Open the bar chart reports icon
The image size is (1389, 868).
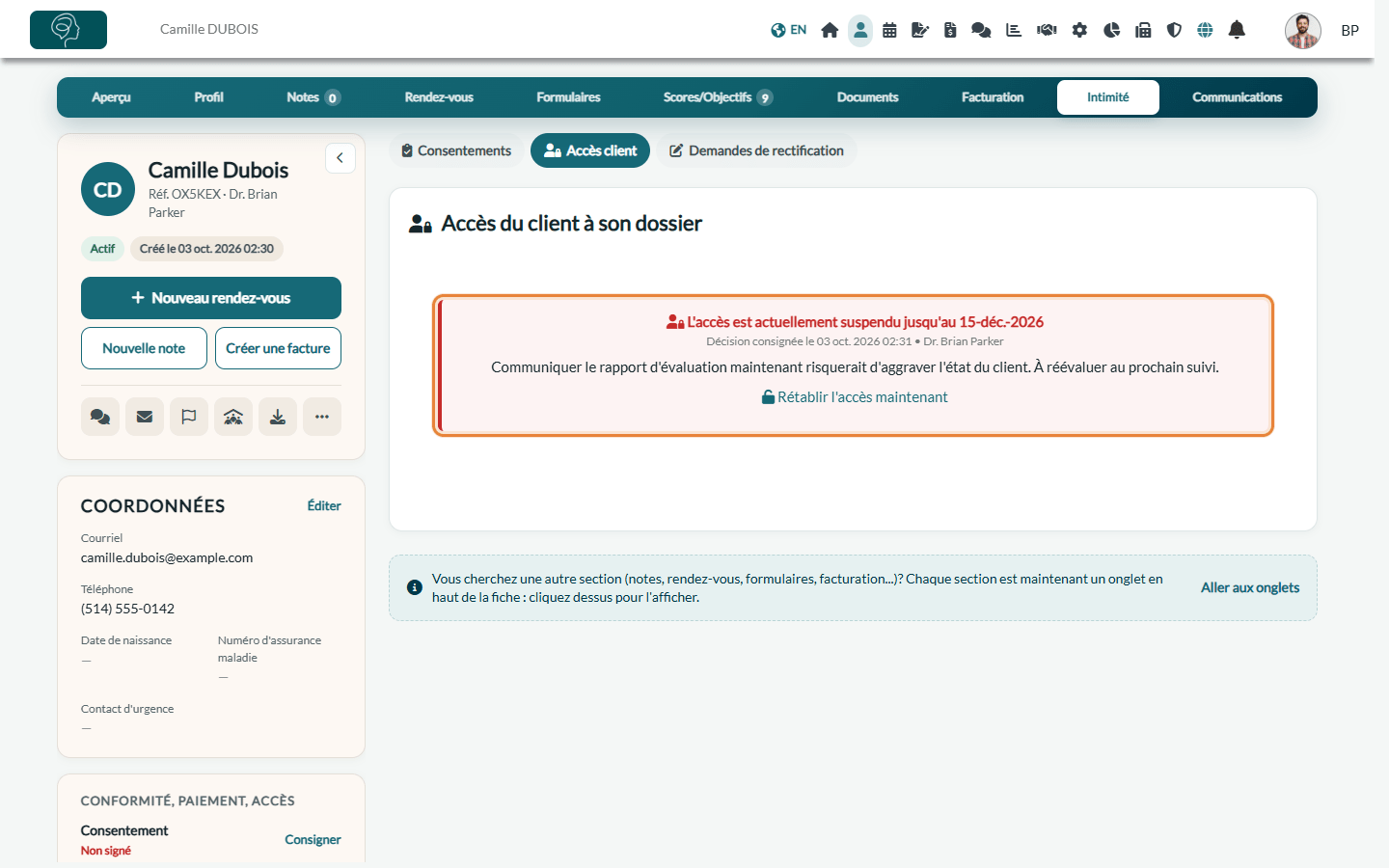[1014, 30]
